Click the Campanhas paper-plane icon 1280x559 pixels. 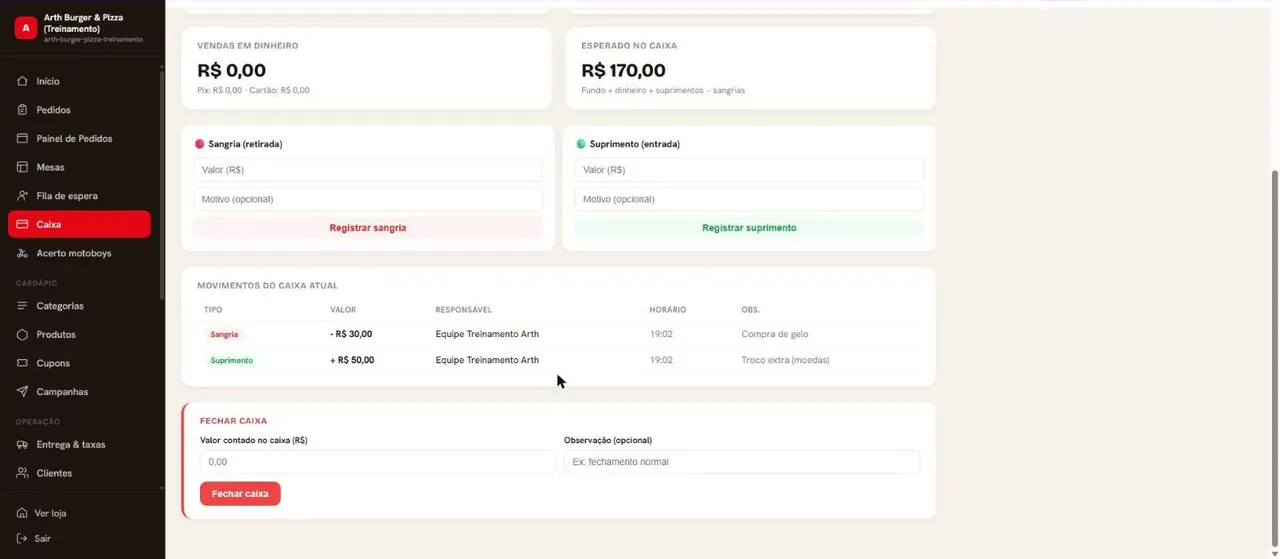pos(22,392)
